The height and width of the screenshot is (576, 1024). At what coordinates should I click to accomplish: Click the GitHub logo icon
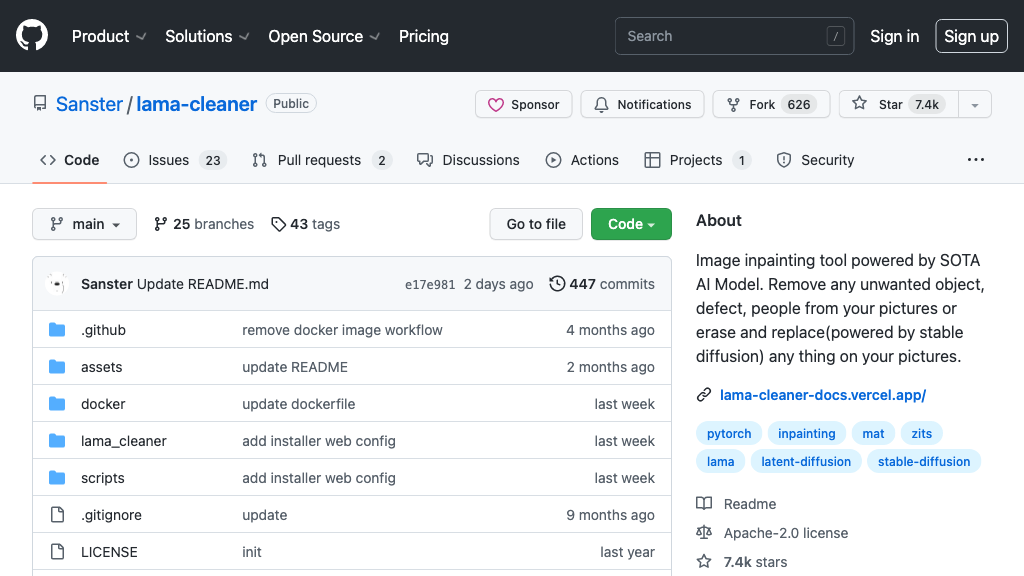coord(32,36)
